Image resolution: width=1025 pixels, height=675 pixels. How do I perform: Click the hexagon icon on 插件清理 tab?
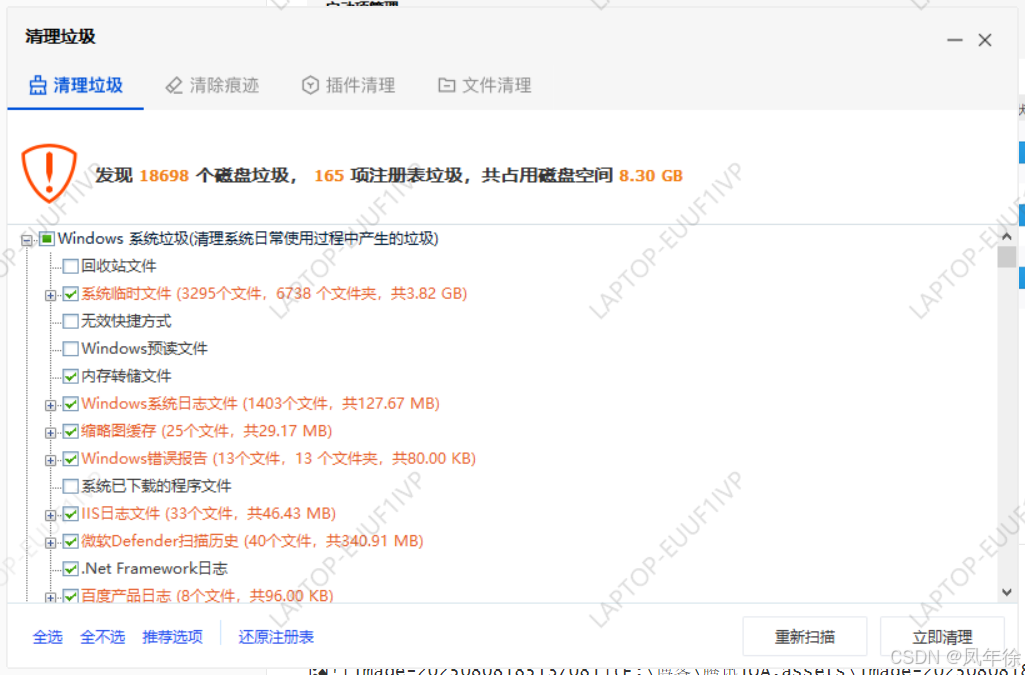(x=310, y=86)
